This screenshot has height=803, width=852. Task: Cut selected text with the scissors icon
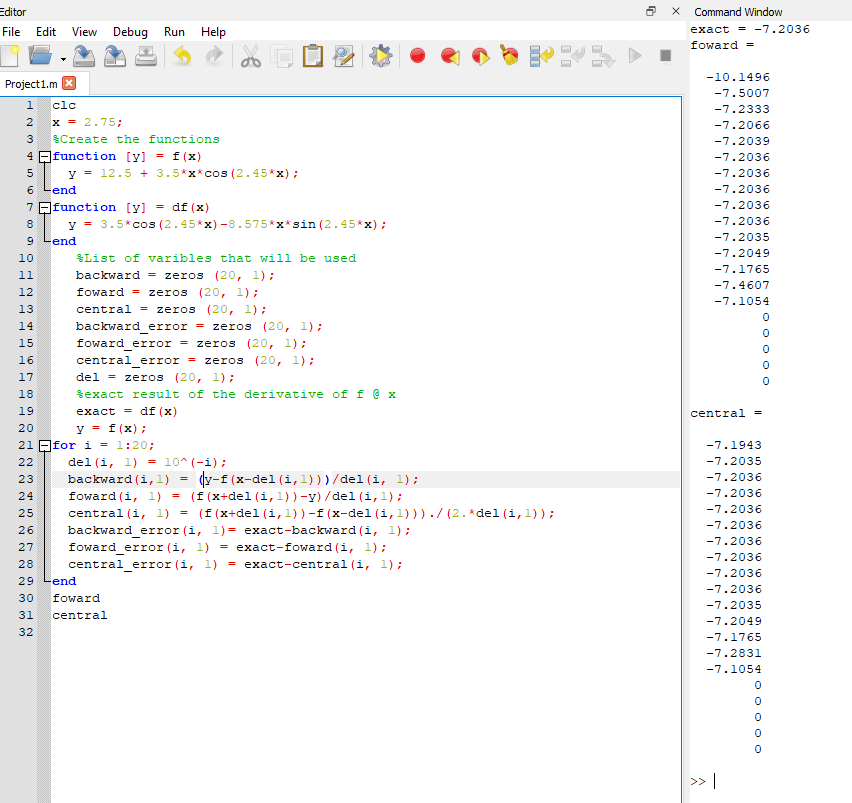[x=250, y=57]
